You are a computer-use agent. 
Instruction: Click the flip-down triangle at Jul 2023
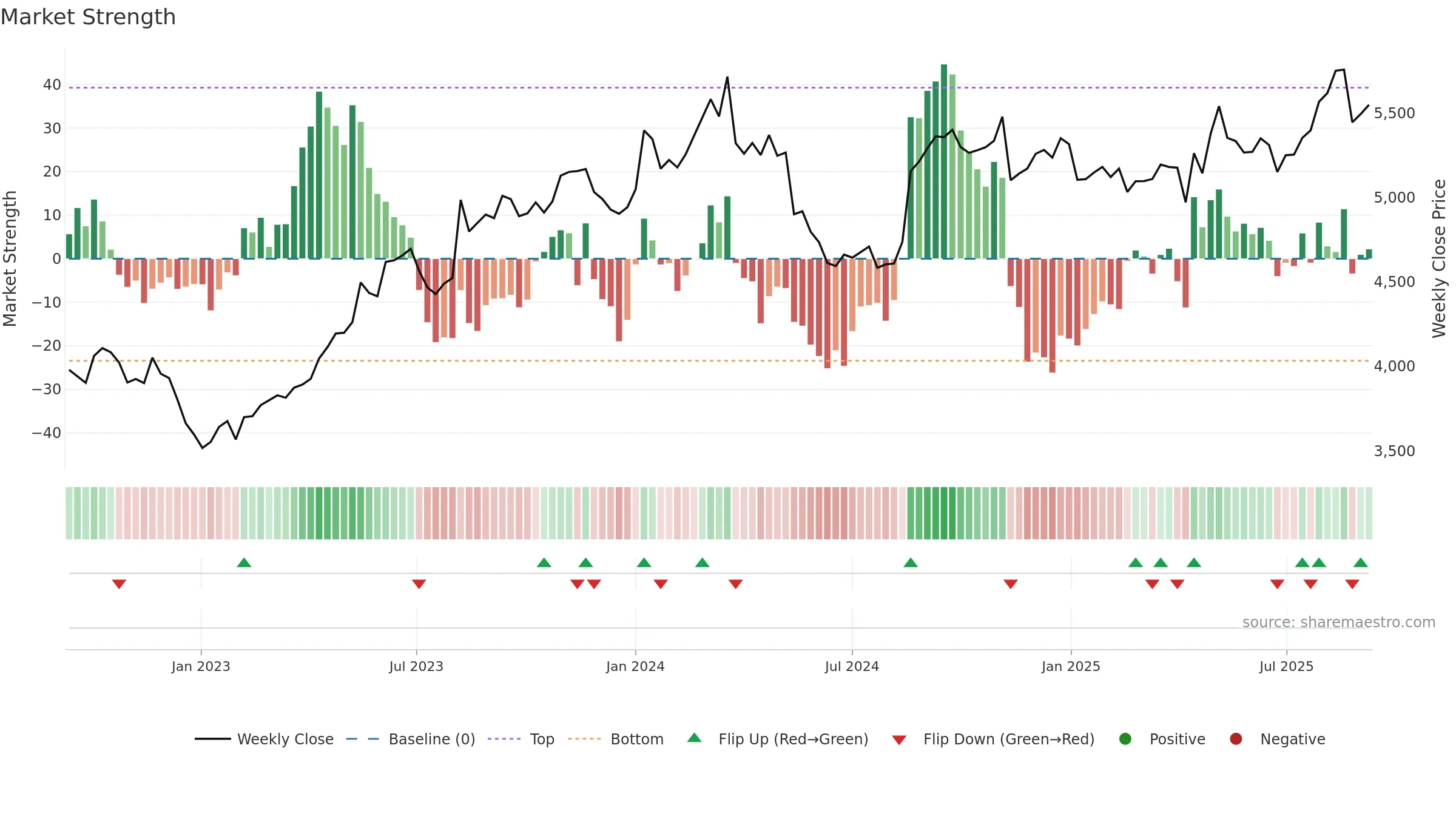[419, 584]
